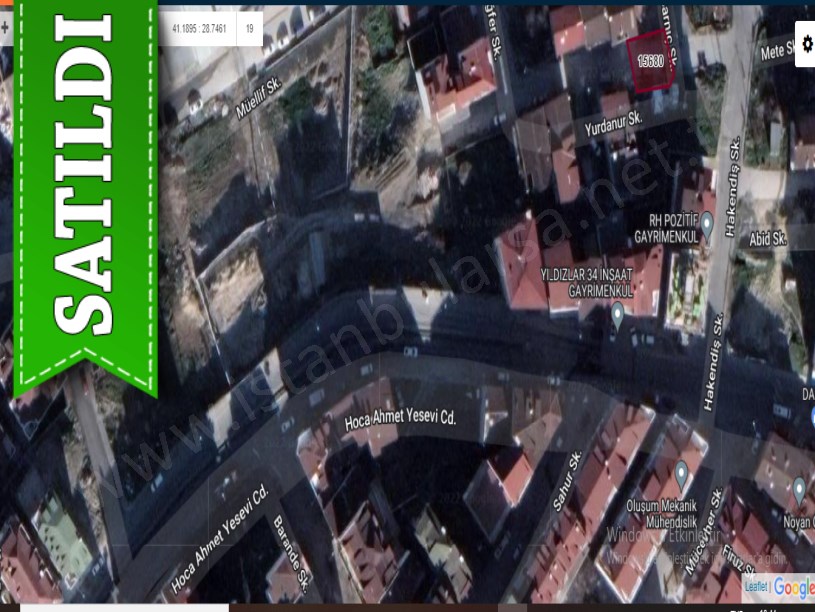
Task: Click the coordinates display 41.1895 : 28.7461
Action: 199,29
